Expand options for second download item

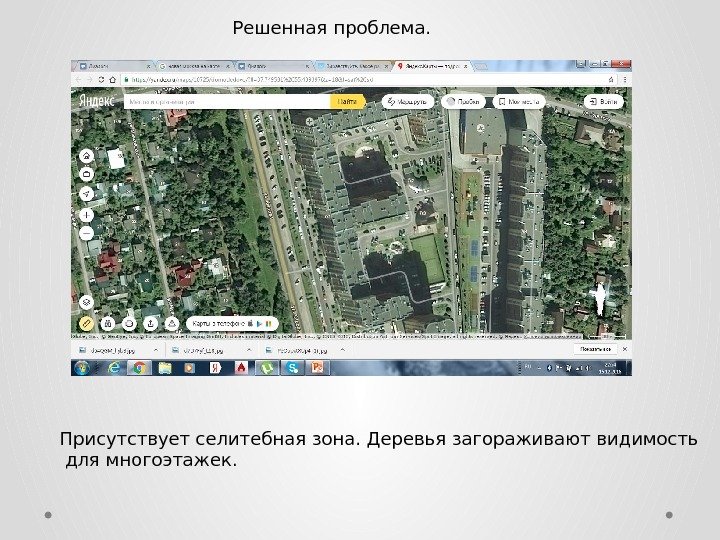[x=249, y=350]
